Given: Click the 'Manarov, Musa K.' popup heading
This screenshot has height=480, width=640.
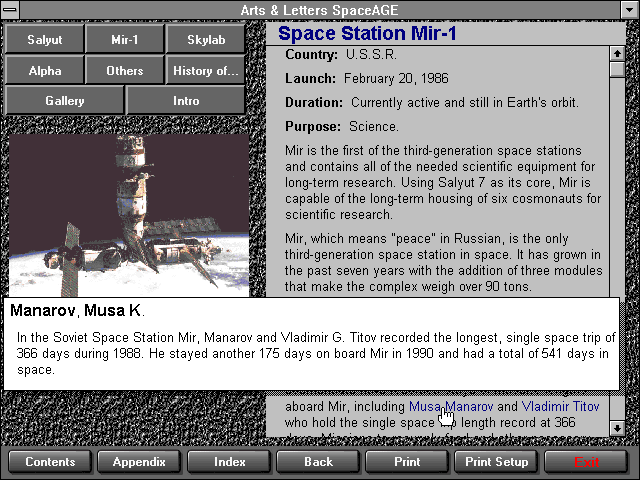Looking at the screenshot, I should [77, 311].
